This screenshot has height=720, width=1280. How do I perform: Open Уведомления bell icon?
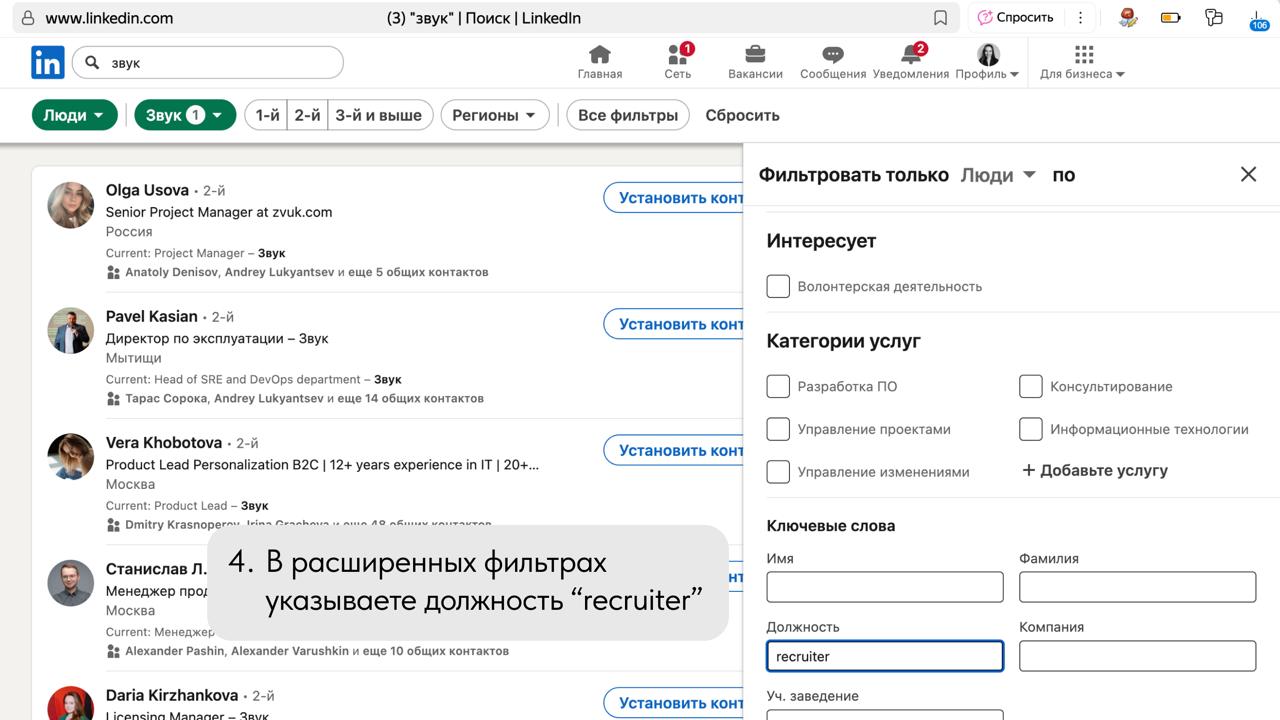(x=911, y=62)
